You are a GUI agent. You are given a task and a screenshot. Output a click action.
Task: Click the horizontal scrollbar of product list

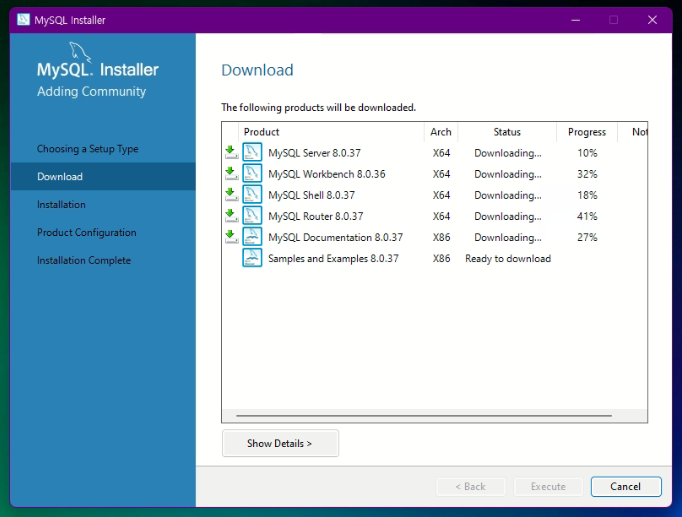tap(424, 415)
